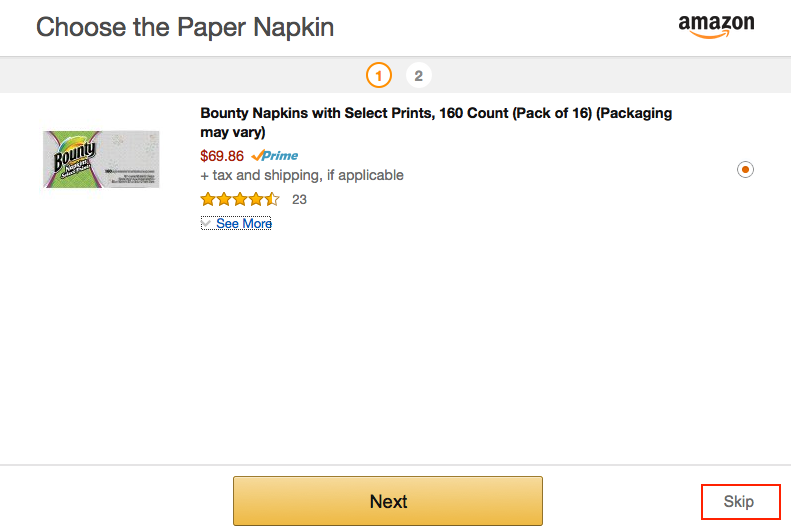Click the orange checkmark in Prime badge

click(x=257, y=155)
